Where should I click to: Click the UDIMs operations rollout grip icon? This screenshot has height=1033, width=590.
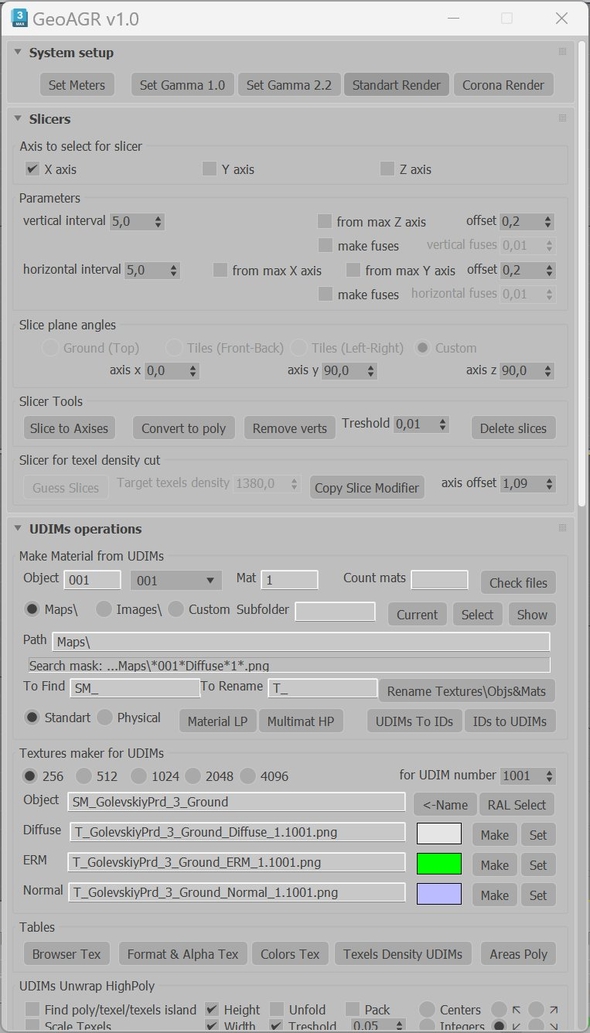(562, 528)
